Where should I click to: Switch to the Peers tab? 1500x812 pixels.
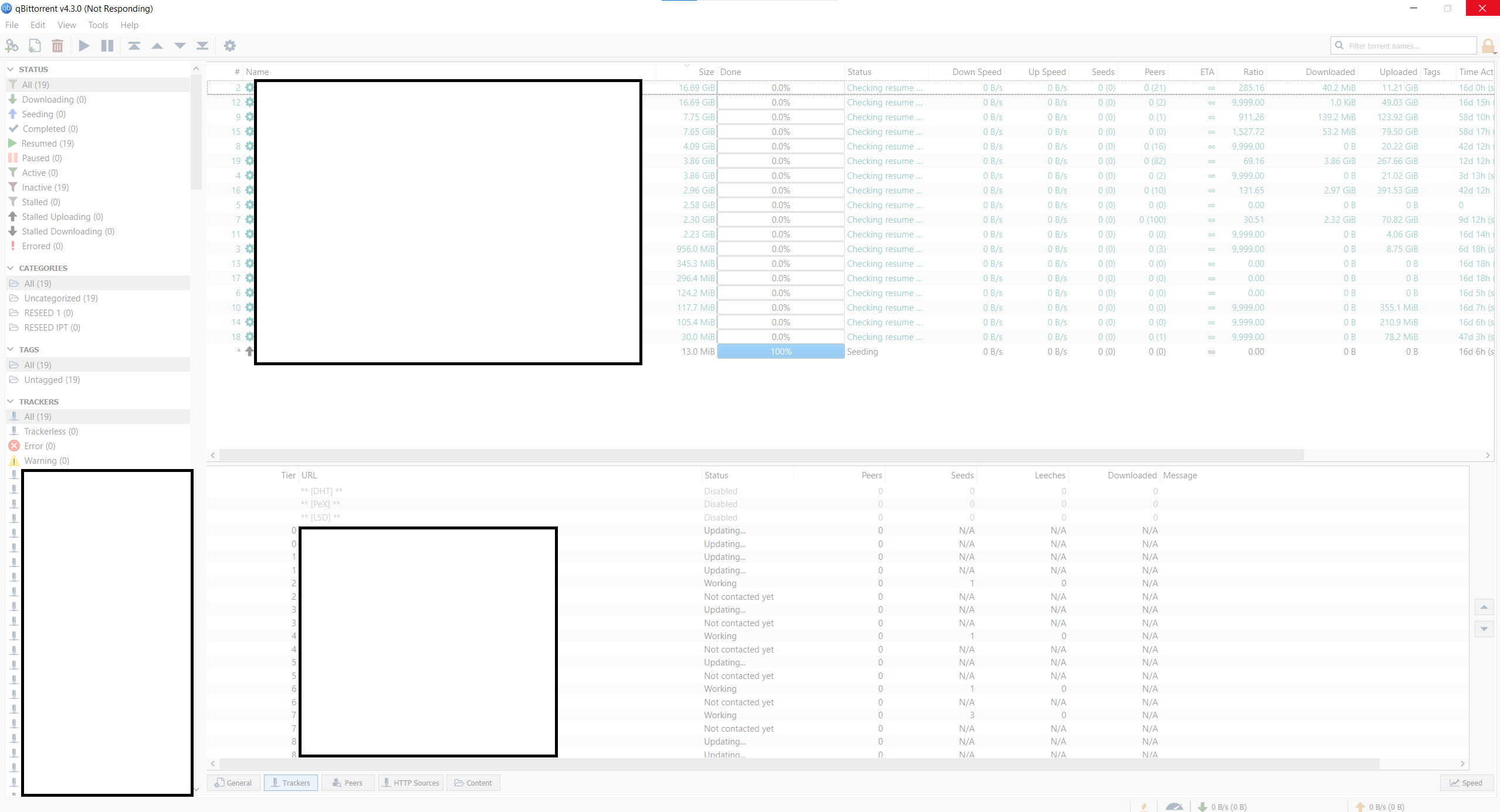click(x=347, y=782)
